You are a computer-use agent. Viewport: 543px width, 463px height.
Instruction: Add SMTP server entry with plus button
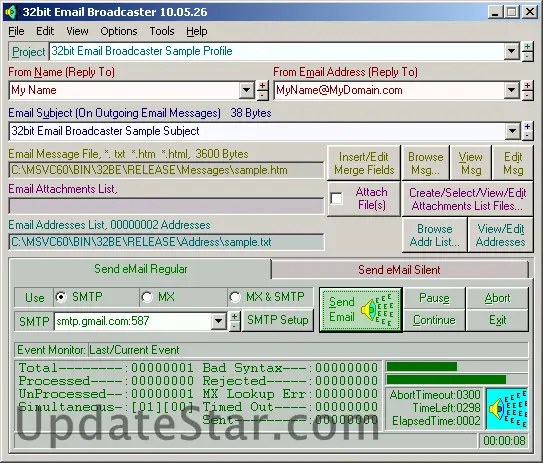235,317
